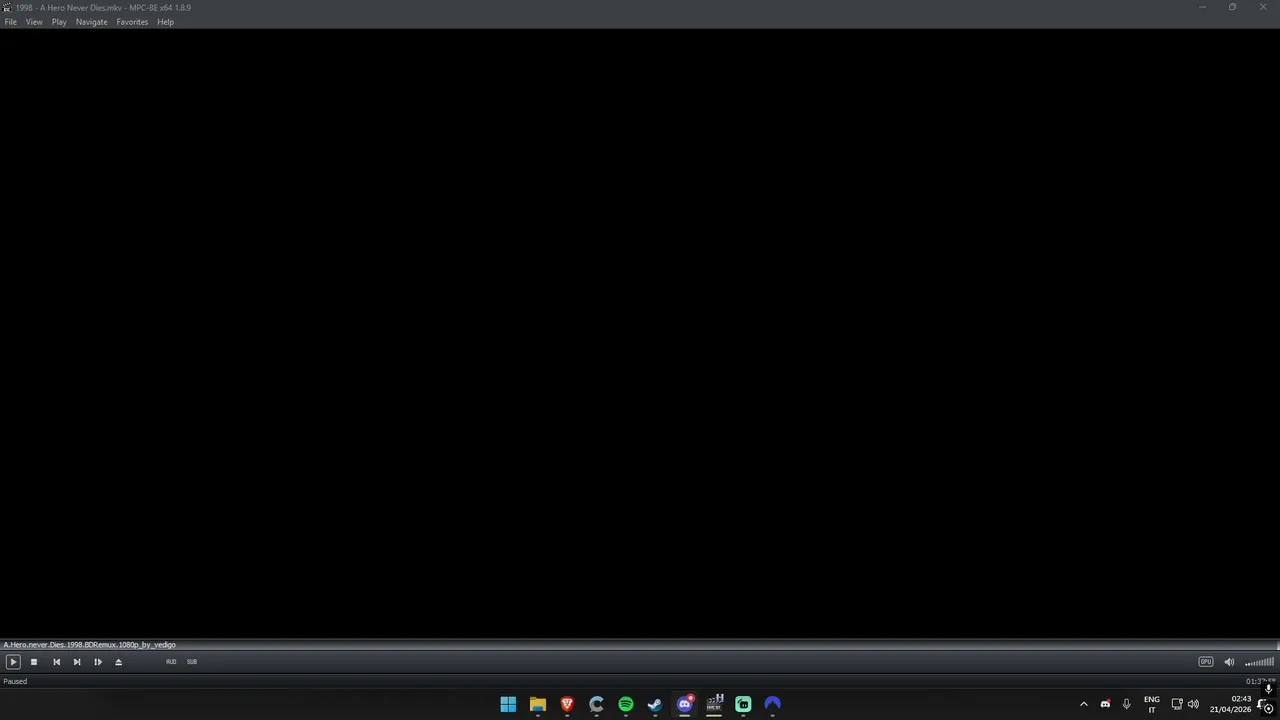Image resolution: width=1280 pixels, height=720 pixels.
Task: Open the Help menu
Action: (165, 22)
